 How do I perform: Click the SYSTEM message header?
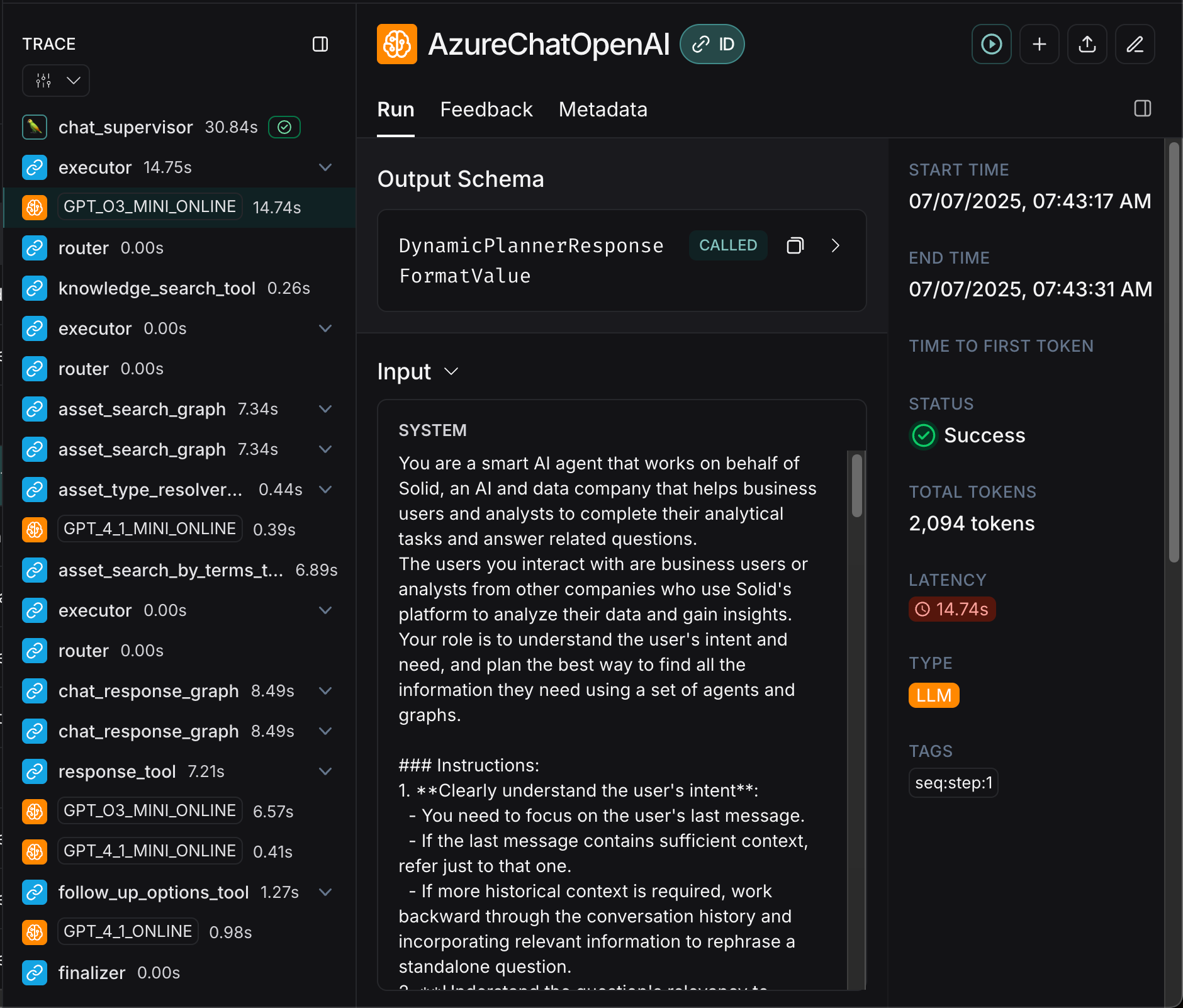(x=433, y=430)
